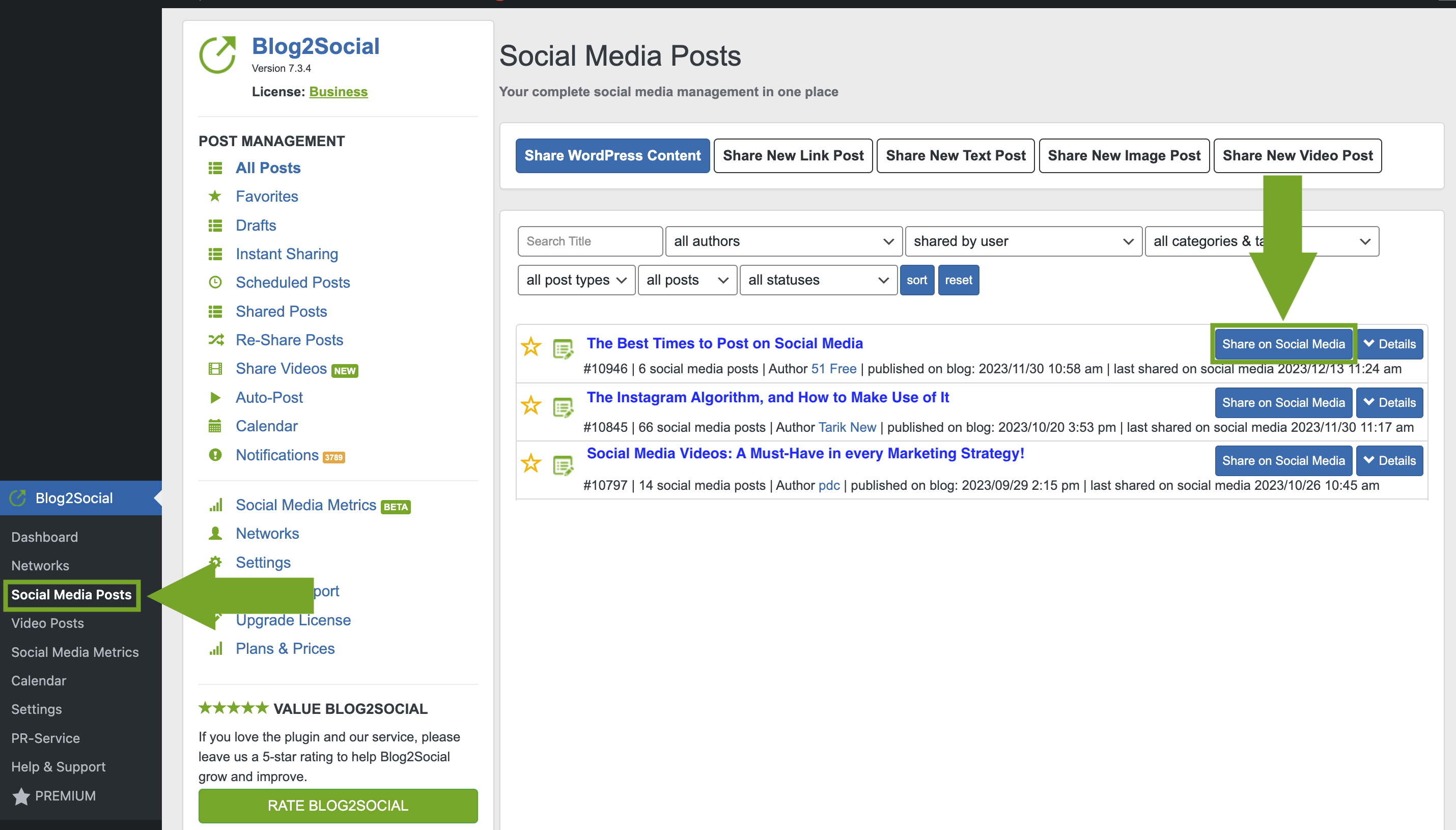Click the post type icon for Best Times post
This screenshot has height=830, width=1456.
(x=563, y=349)
